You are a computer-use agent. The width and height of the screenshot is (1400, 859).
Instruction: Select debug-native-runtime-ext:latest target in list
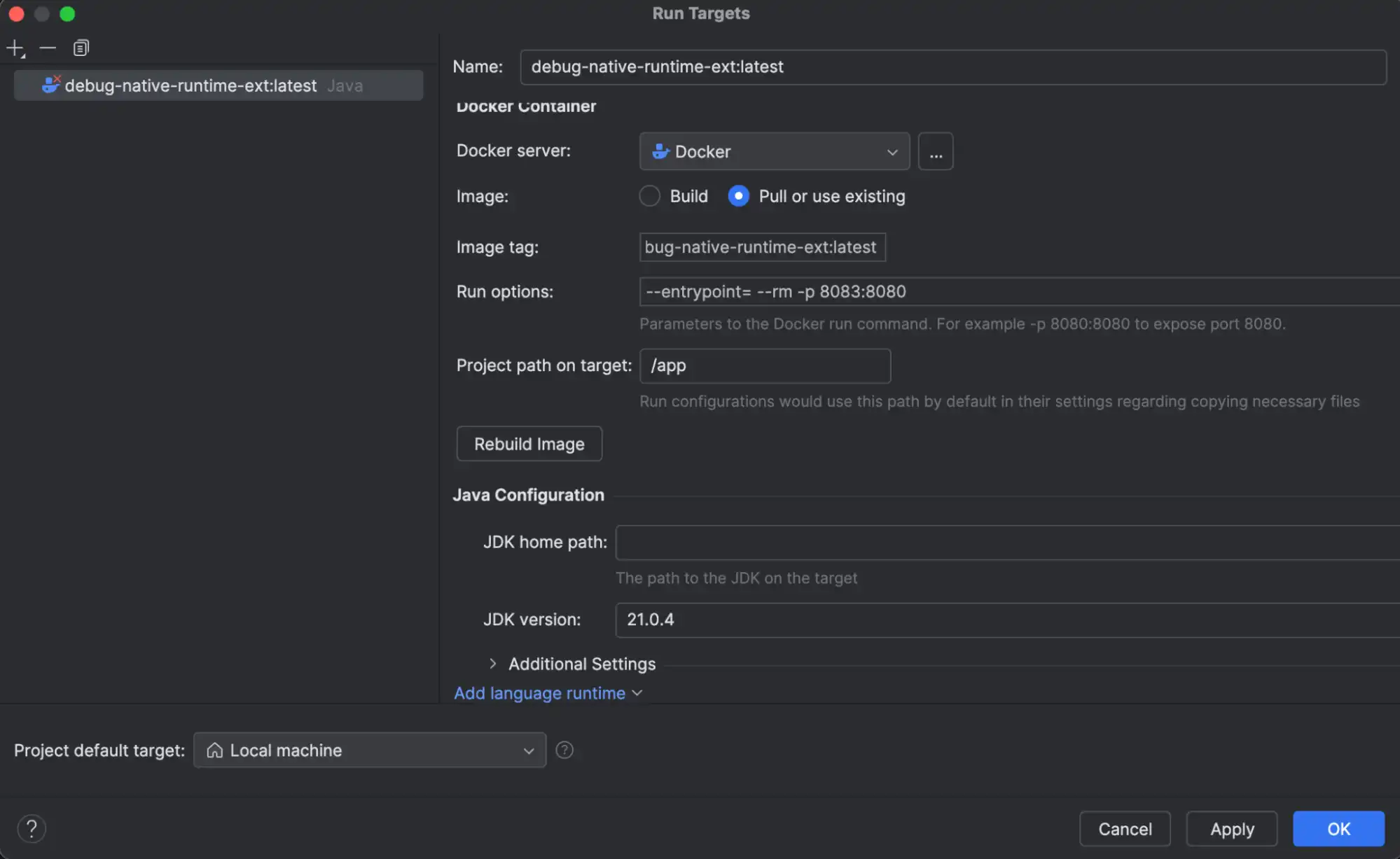219,85
